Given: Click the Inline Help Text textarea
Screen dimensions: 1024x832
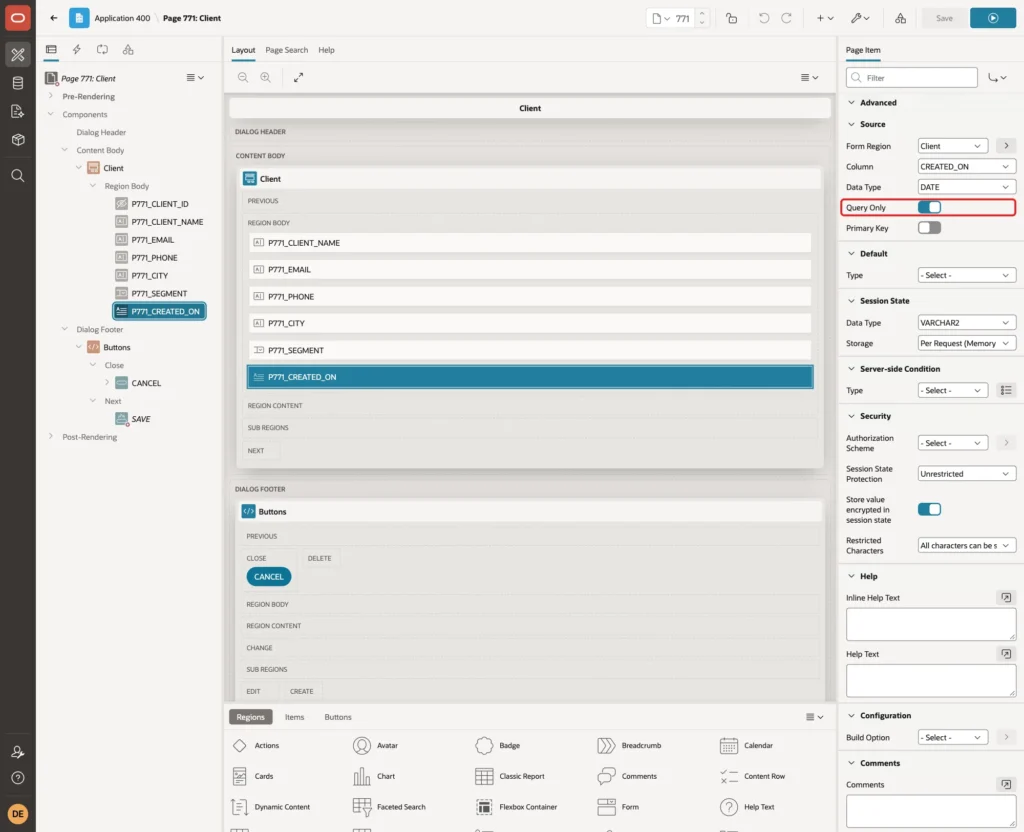Looking at the screenshot, I should coord(931,624).
